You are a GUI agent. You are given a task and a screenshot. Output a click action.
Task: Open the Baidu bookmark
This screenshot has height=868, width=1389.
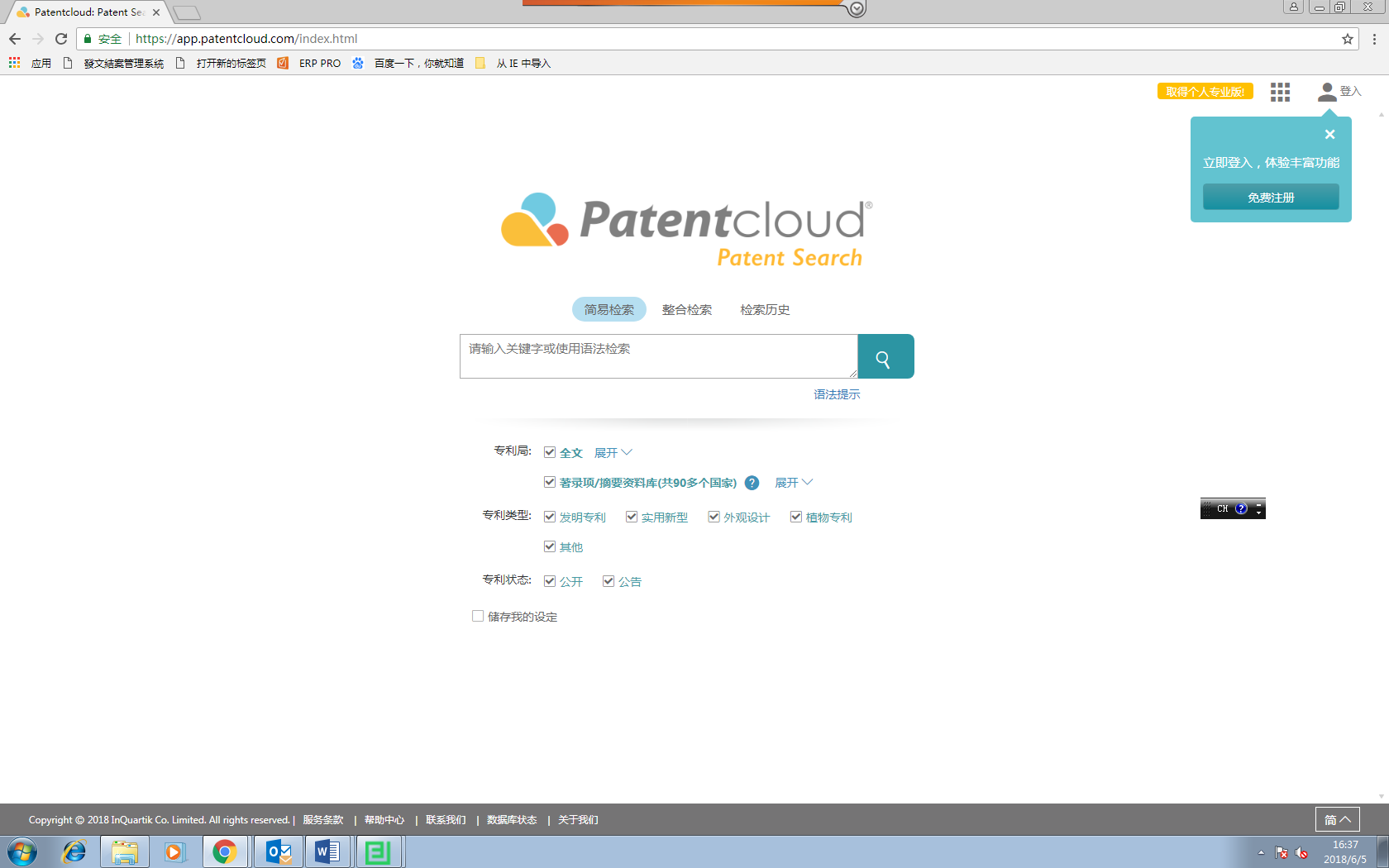coord(408,63)
